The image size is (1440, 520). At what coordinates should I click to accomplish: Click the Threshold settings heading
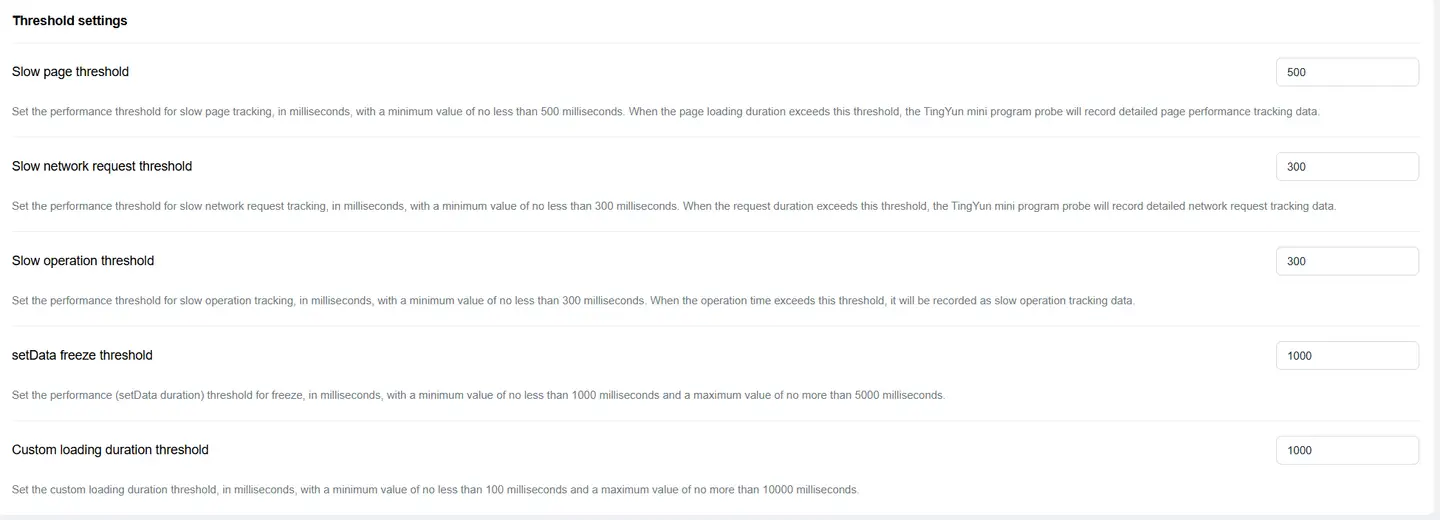(x=69, y=21)
